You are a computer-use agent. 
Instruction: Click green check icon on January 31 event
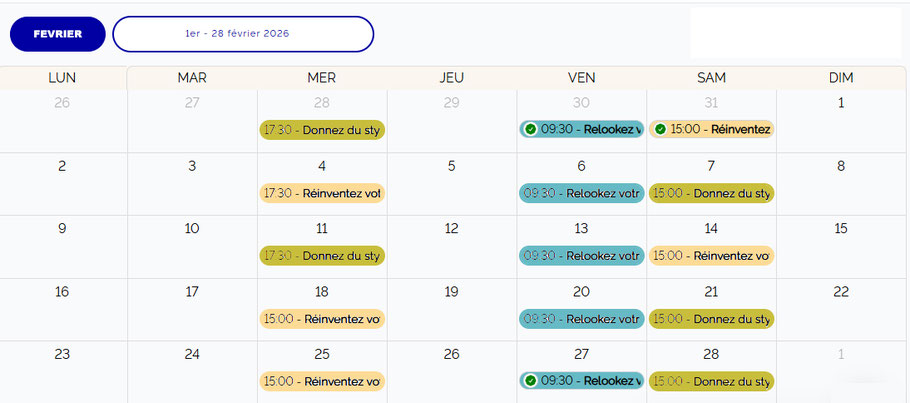click(660, 129)
